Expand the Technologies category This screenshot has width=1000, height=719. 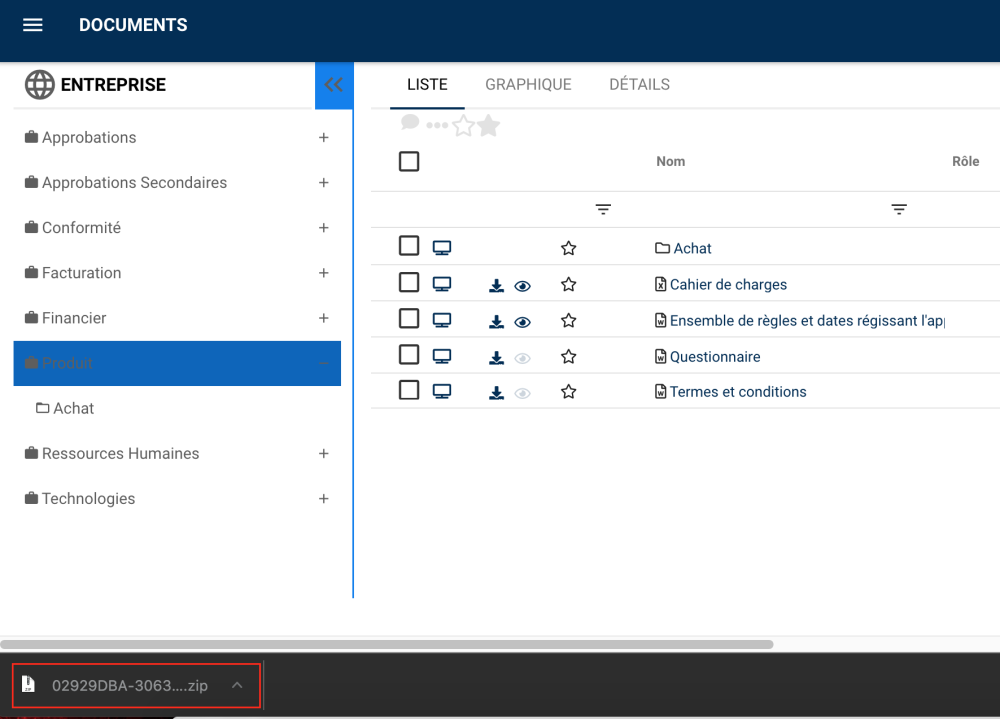tap(324, 499)
